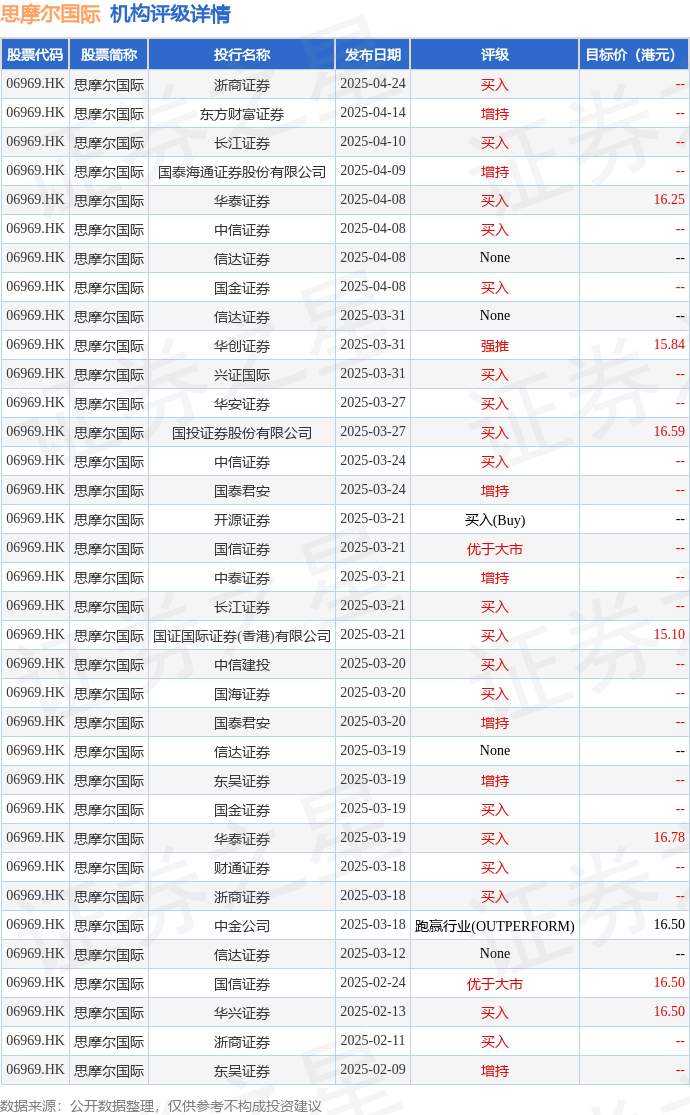Click the 16.50 target price in 中金公司 row
Screen dimensions: 690x1115
point(669,924)
